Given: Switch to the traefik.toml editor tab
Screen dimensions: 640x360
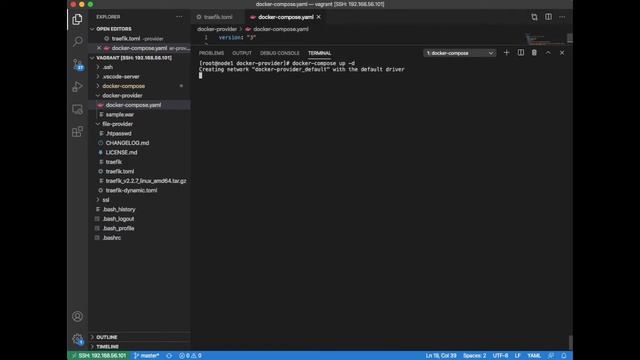Looking at the screenshot, I should pos(218,17).
